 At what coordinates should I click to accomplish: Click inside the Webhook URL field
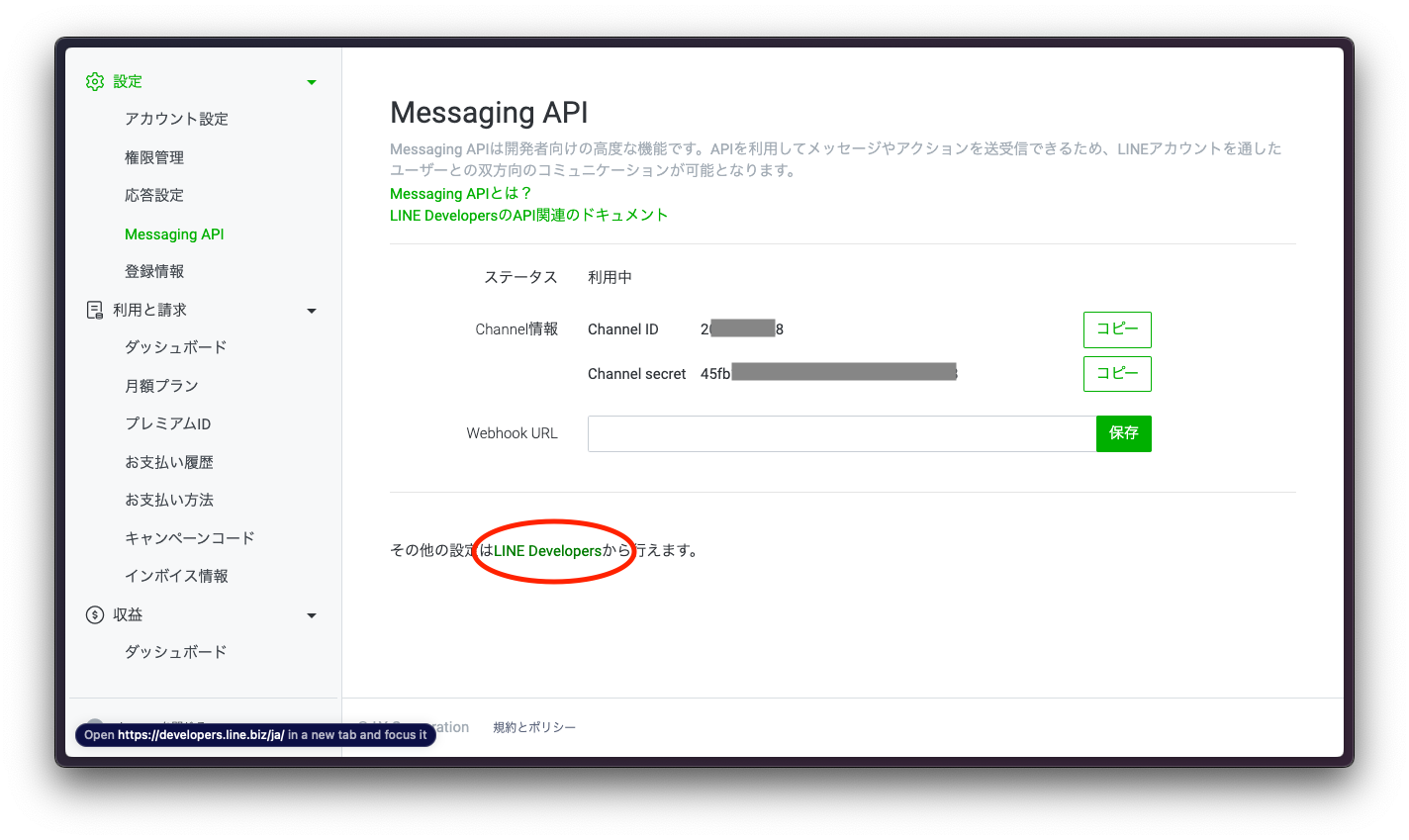[x=841, y=433]
